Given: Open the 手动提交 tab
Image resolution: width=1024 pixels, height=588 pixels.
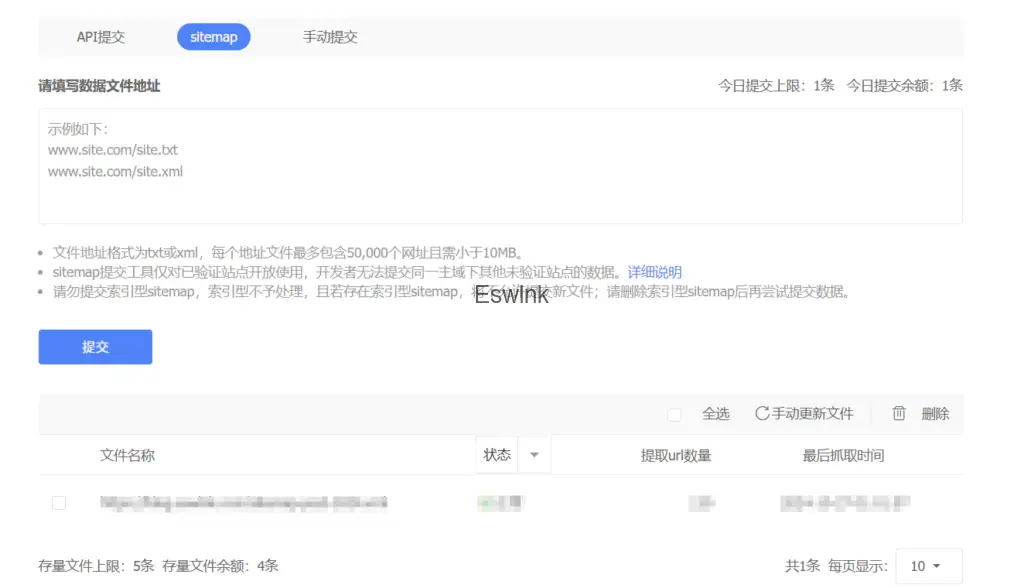Looking at the screenshot, I should click(330, 37).
